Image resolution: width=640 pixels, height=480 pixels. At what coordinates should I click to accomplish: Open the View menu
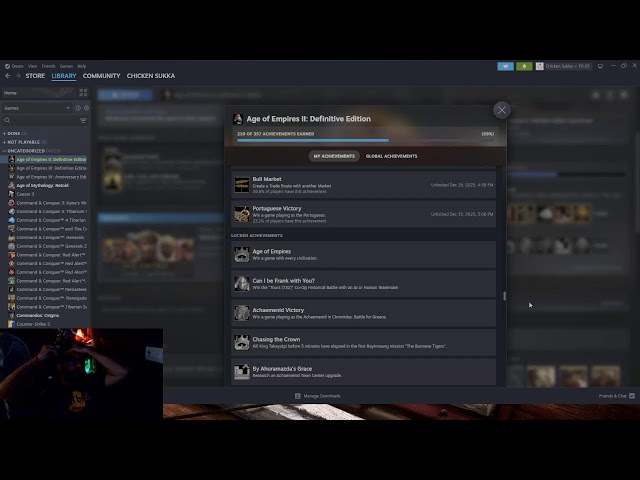tap(32, 66)
